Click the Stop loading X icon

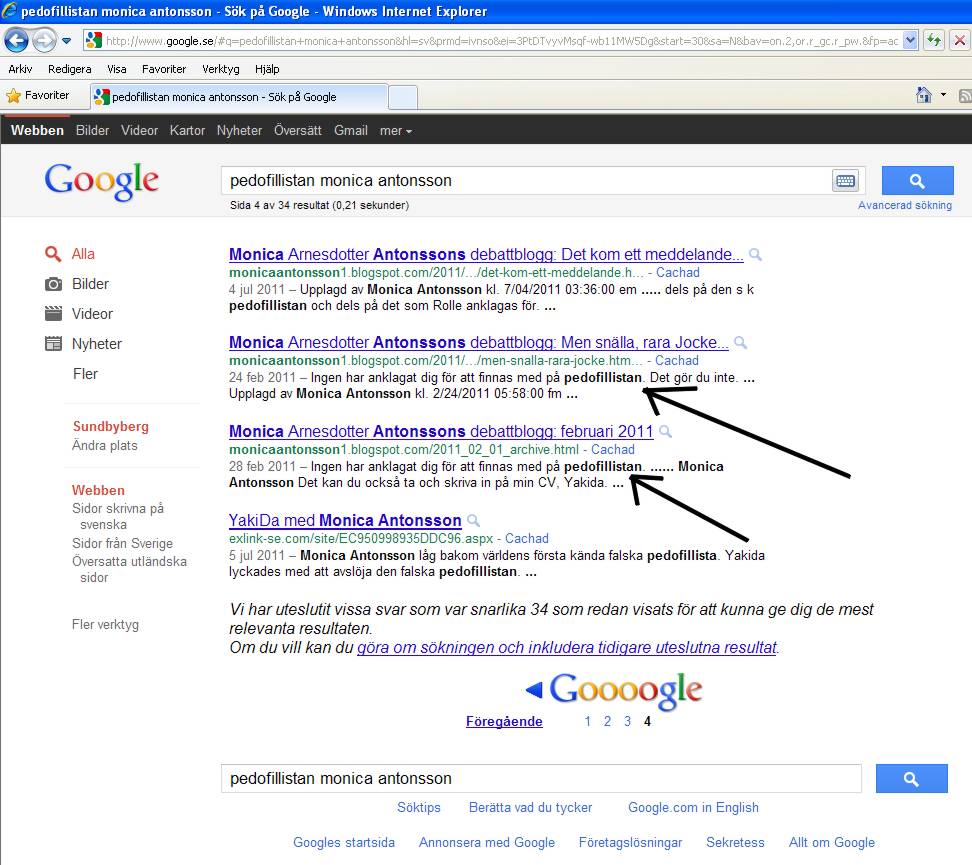click(x=960, y=41)
